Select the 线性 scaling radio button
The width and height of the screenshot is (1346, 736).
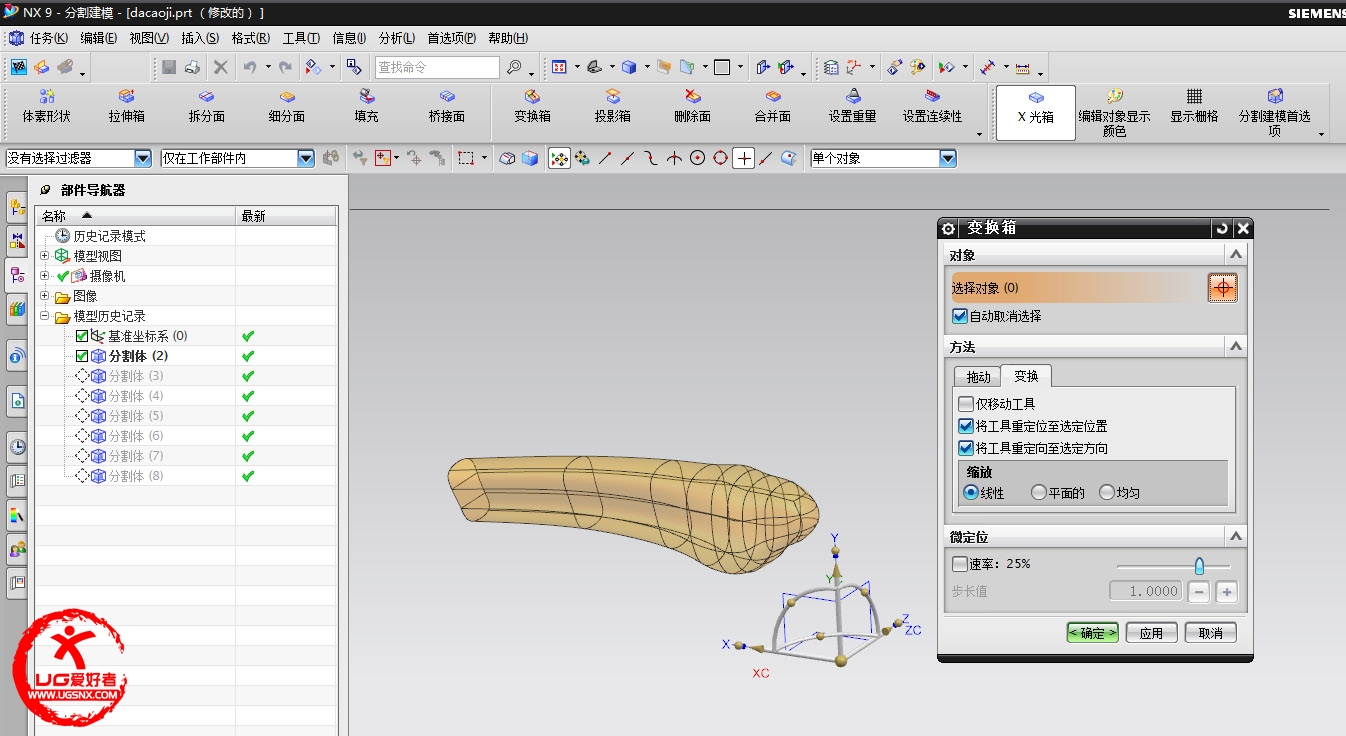click(x=970, y=493)
